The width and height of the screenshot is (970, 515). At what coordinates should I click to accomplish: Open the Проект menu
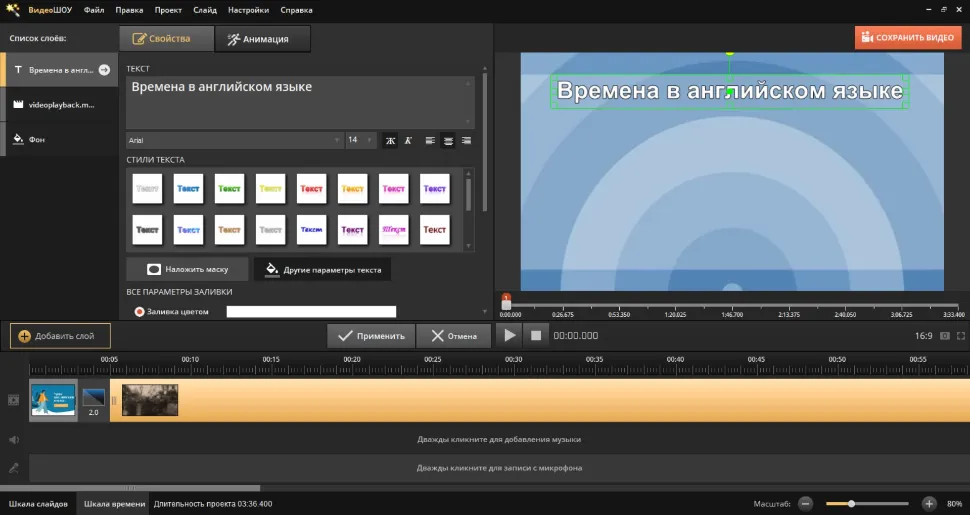pyautogui.click(x=168, y=10)
